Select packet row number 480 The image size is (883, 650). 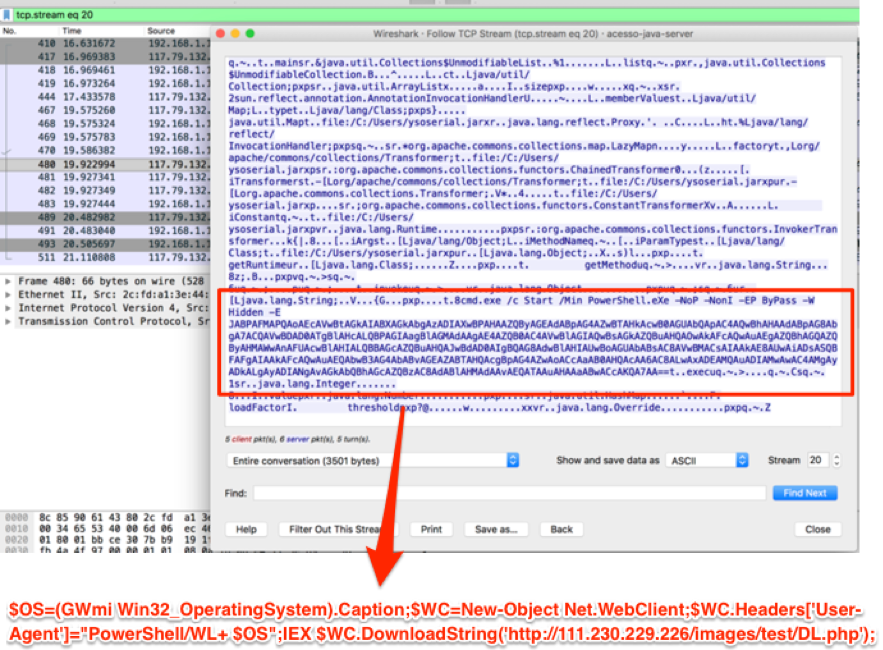(105, 164)
